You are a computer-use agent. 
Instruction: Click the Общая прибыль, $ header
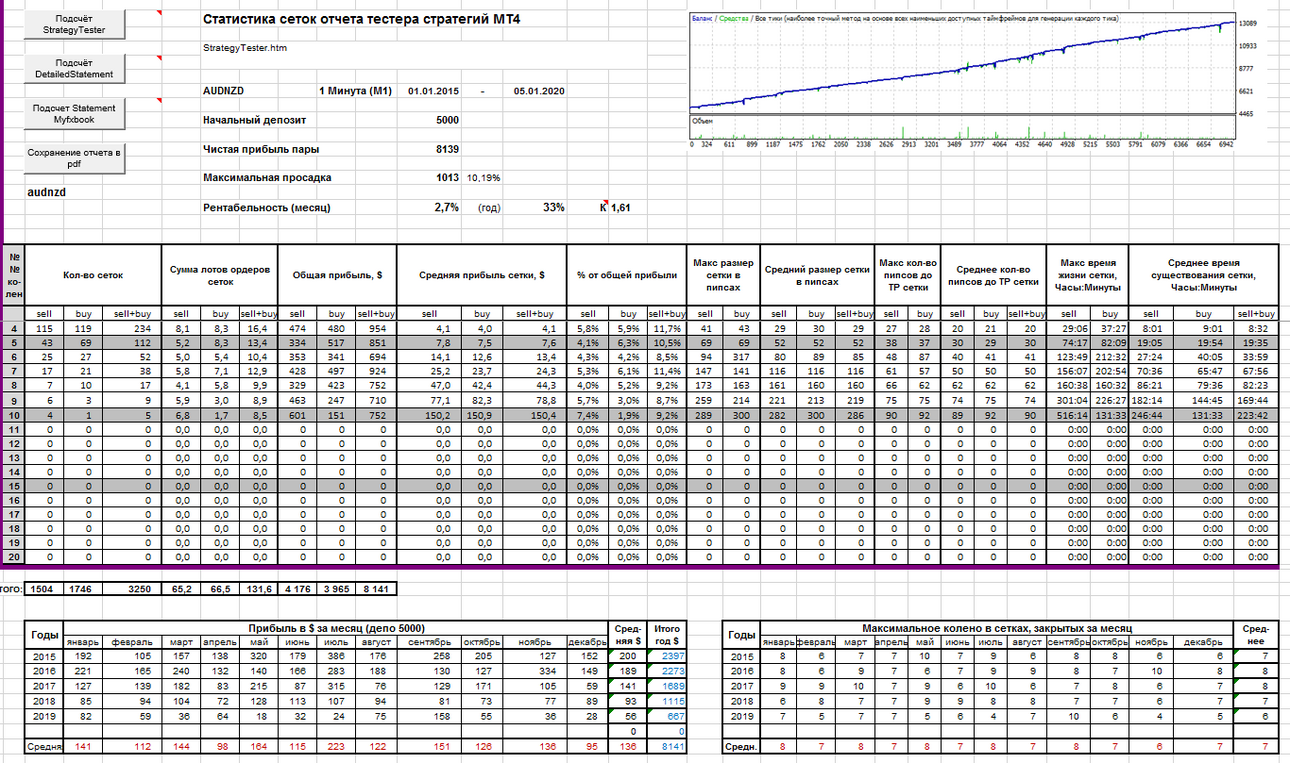tap(338, 275)
